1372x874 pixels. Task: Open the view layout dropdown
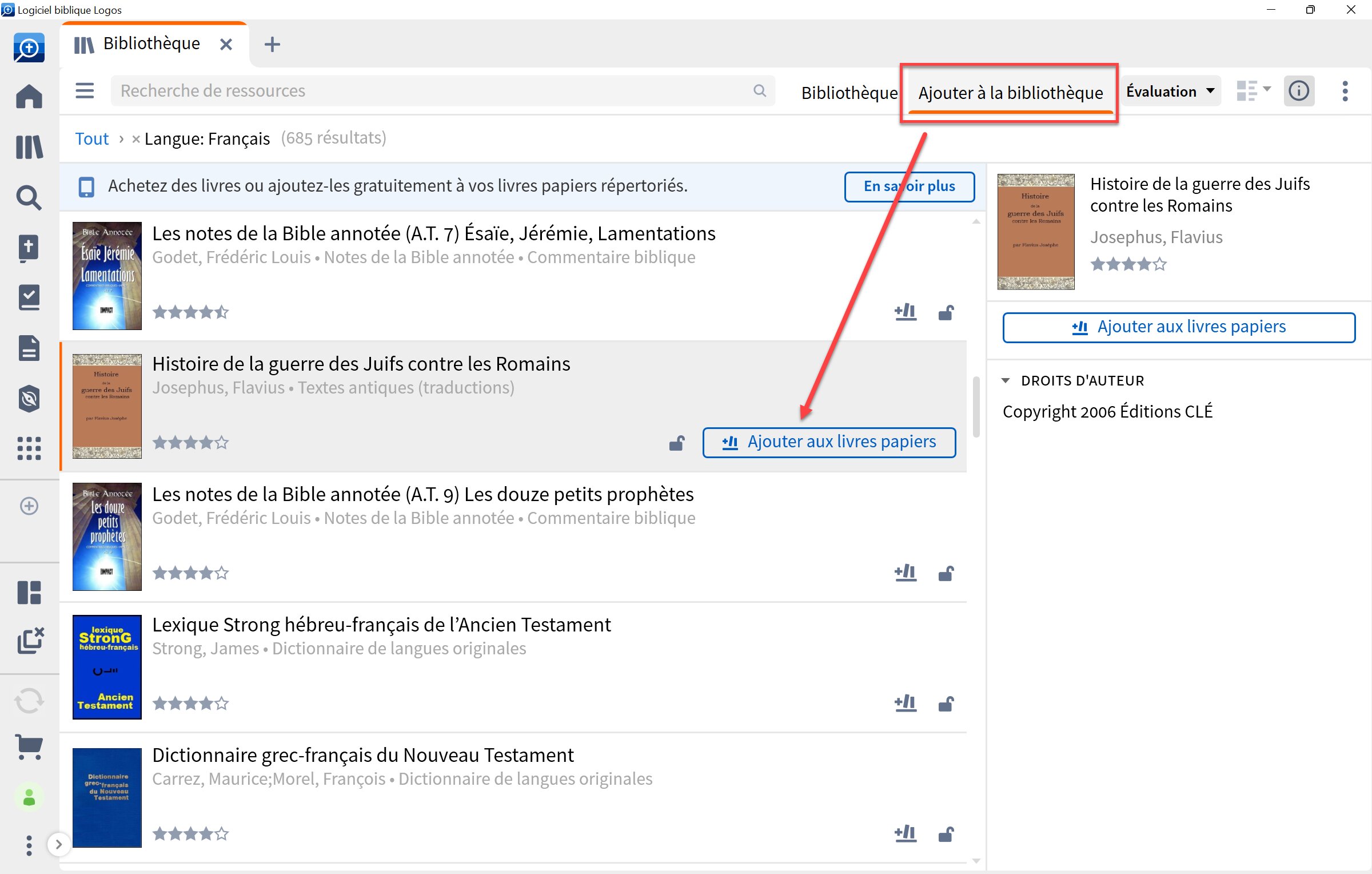tap(1253, 90)
